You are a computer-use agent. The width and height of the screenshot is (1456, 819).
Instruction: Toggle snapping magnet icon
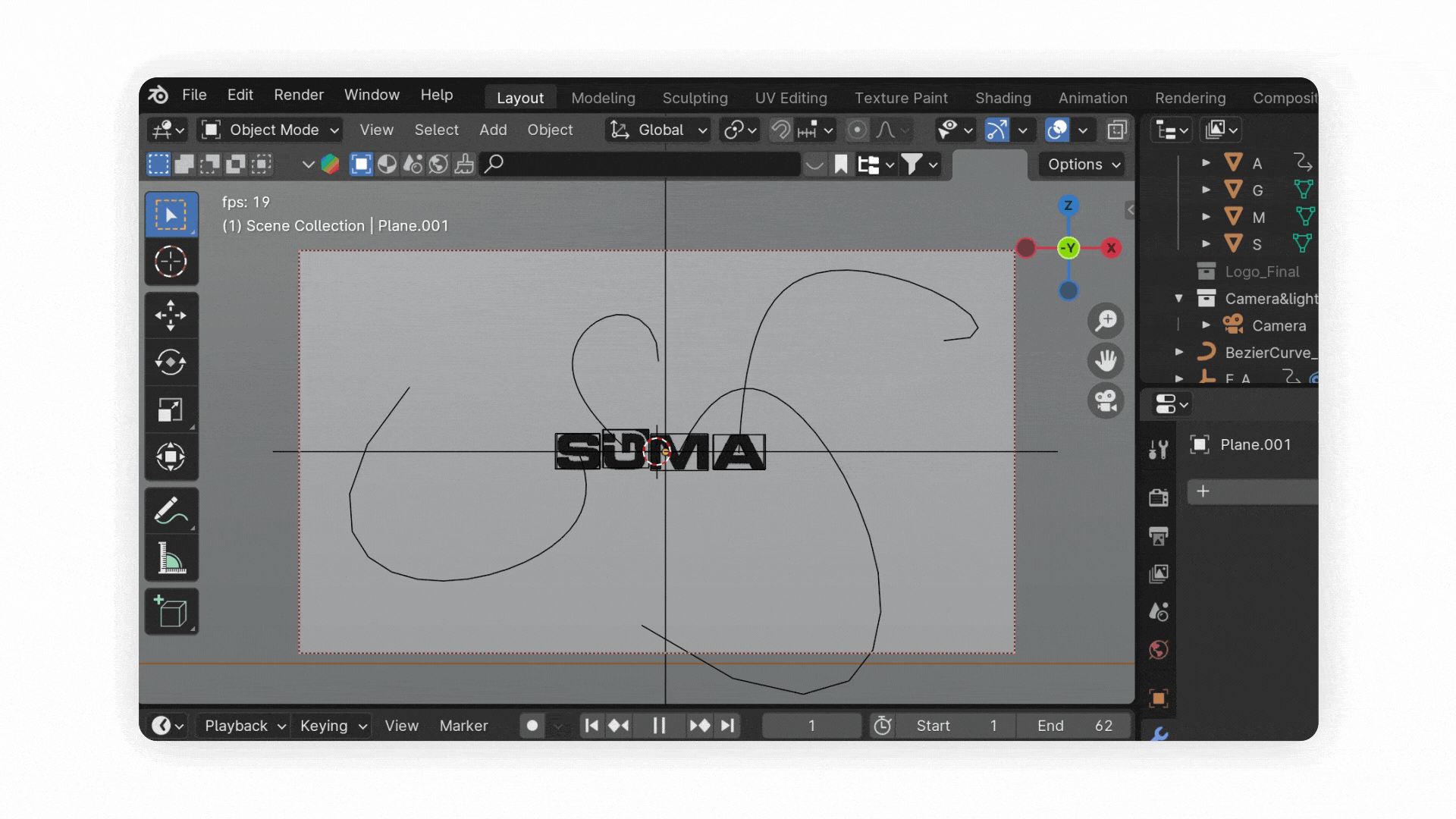pos(780,130)
